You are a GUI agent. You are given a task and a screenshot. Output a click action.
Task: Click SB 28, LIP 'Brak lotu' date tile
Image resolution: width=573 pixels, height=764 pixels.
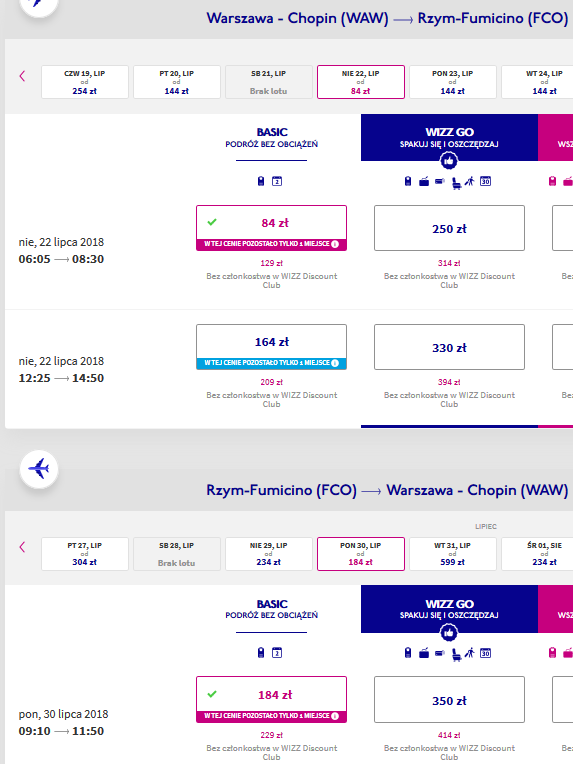tap(176, 554)
